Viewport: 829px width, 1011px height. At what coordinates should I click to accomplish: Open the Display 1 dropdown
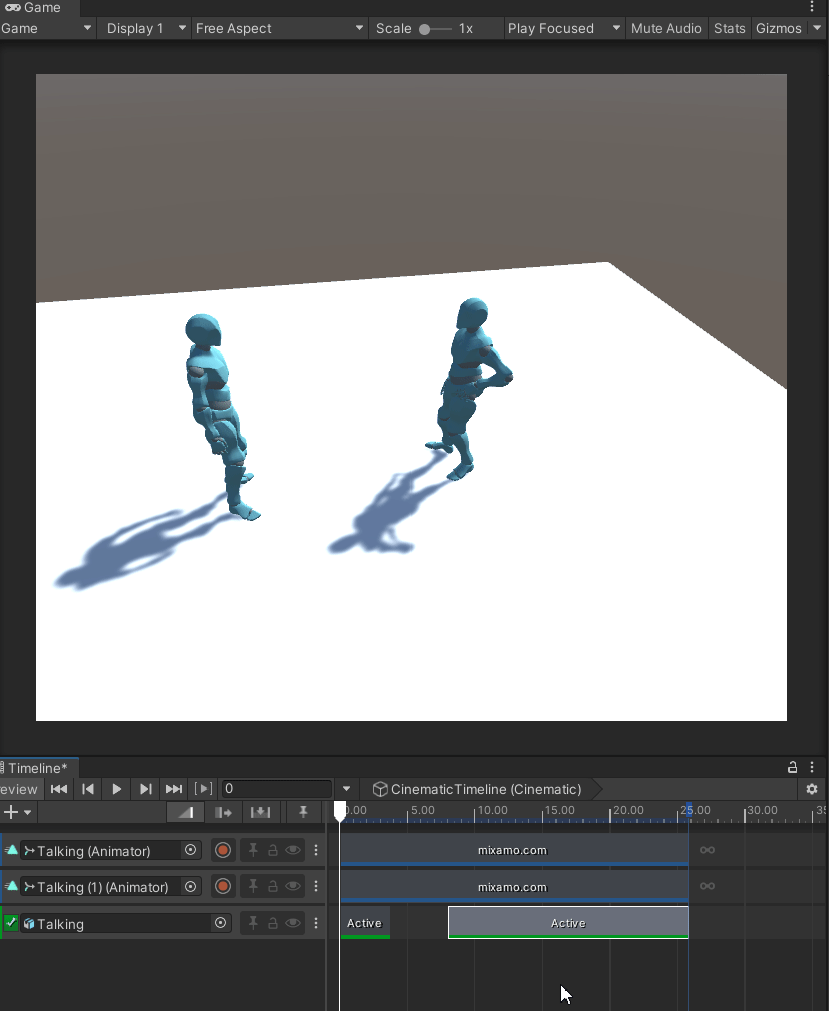143,28
